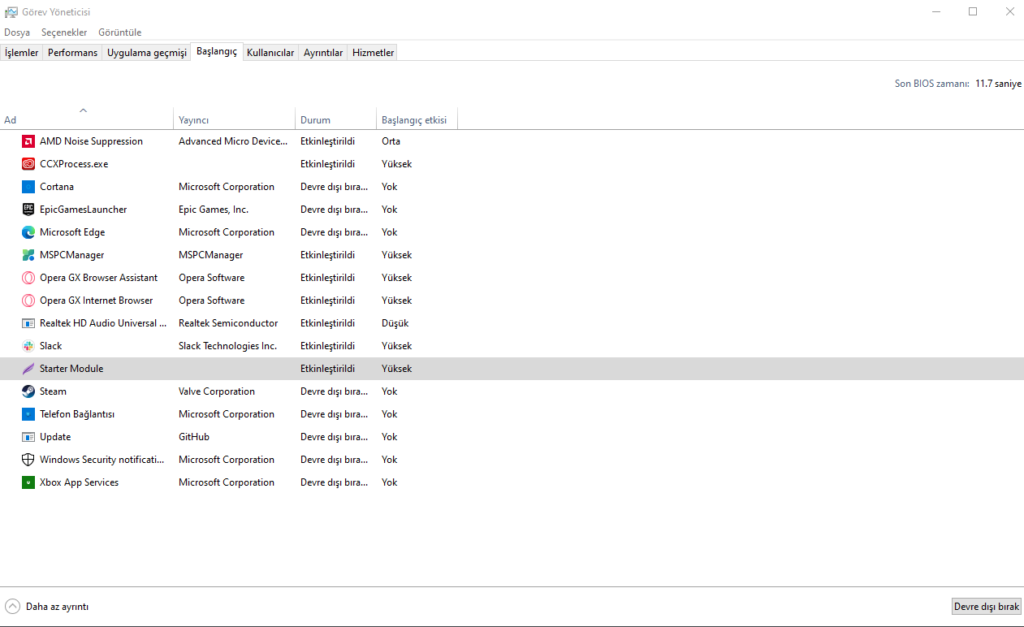Select the CCXProcess.exe name text
1024x627 pixels.
(74, 164)
